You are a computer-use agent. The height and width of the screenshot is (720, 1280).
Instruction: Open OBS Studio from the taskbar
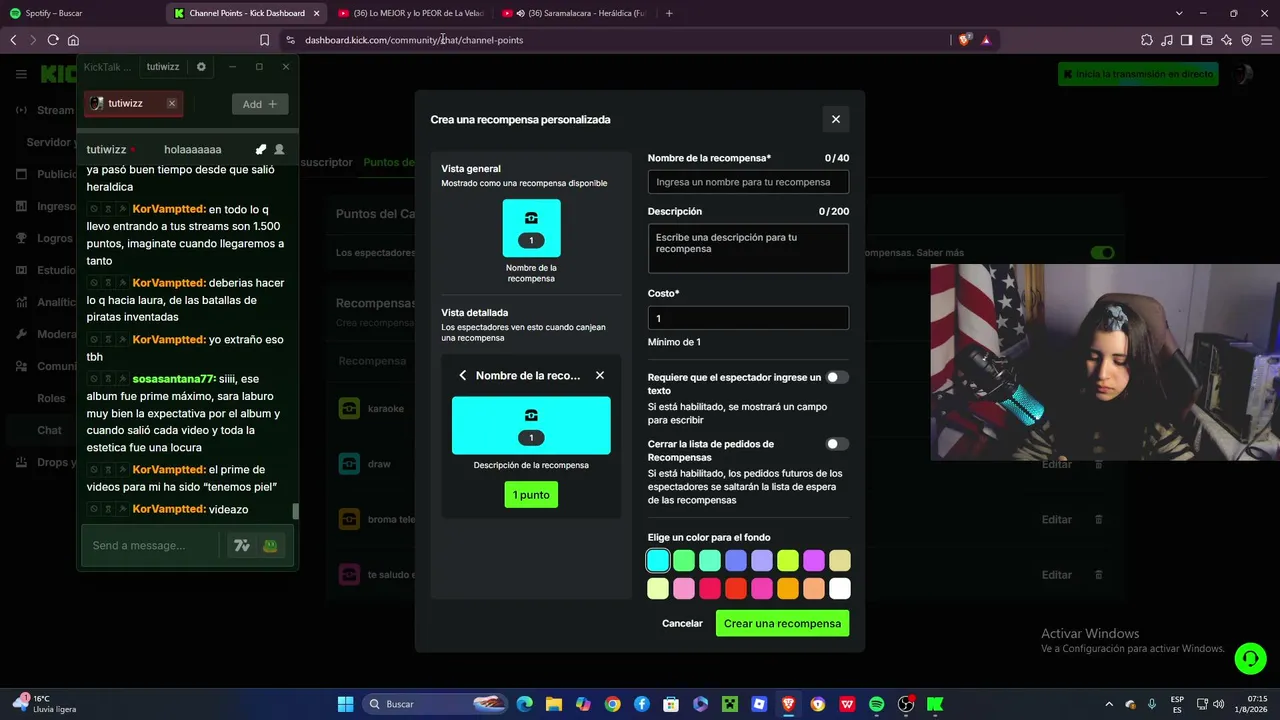click(906, 704)
